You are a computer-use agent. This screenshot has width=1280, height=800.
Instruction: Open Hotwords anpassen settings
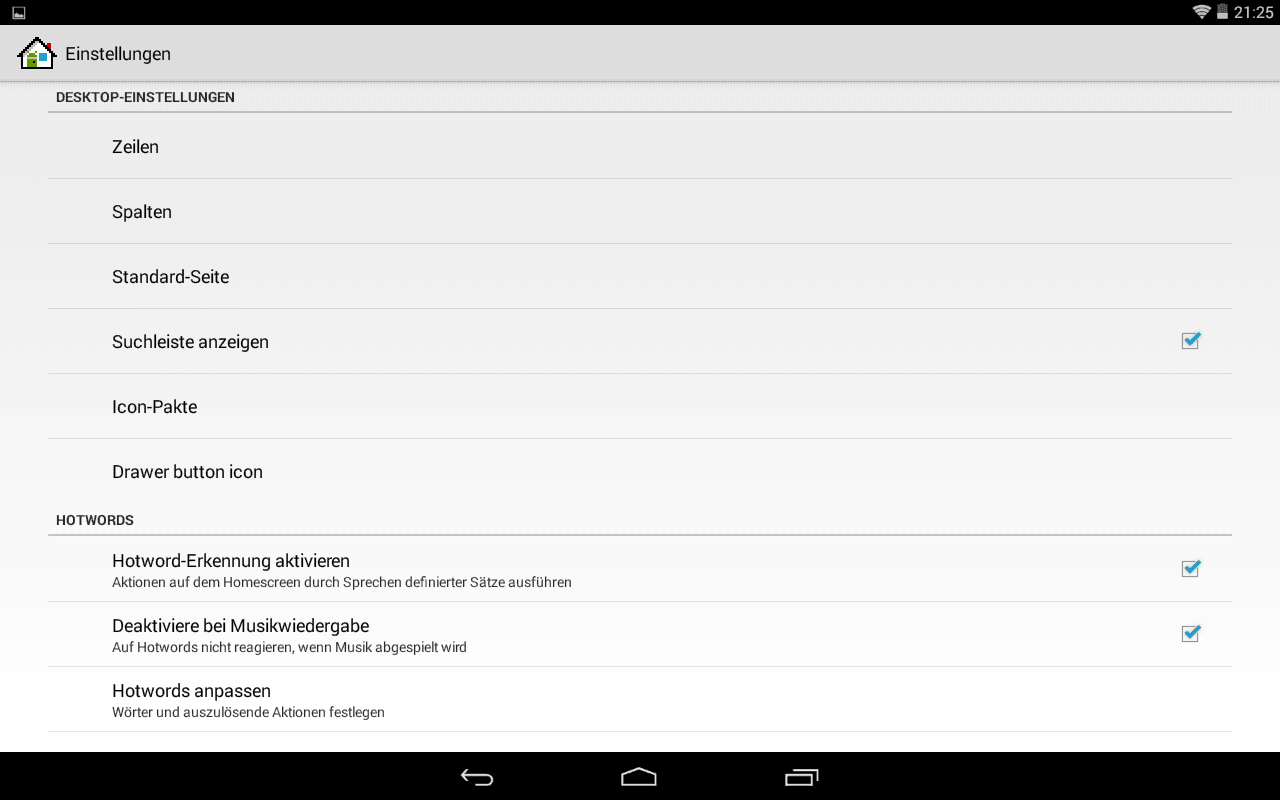(640, 699)
